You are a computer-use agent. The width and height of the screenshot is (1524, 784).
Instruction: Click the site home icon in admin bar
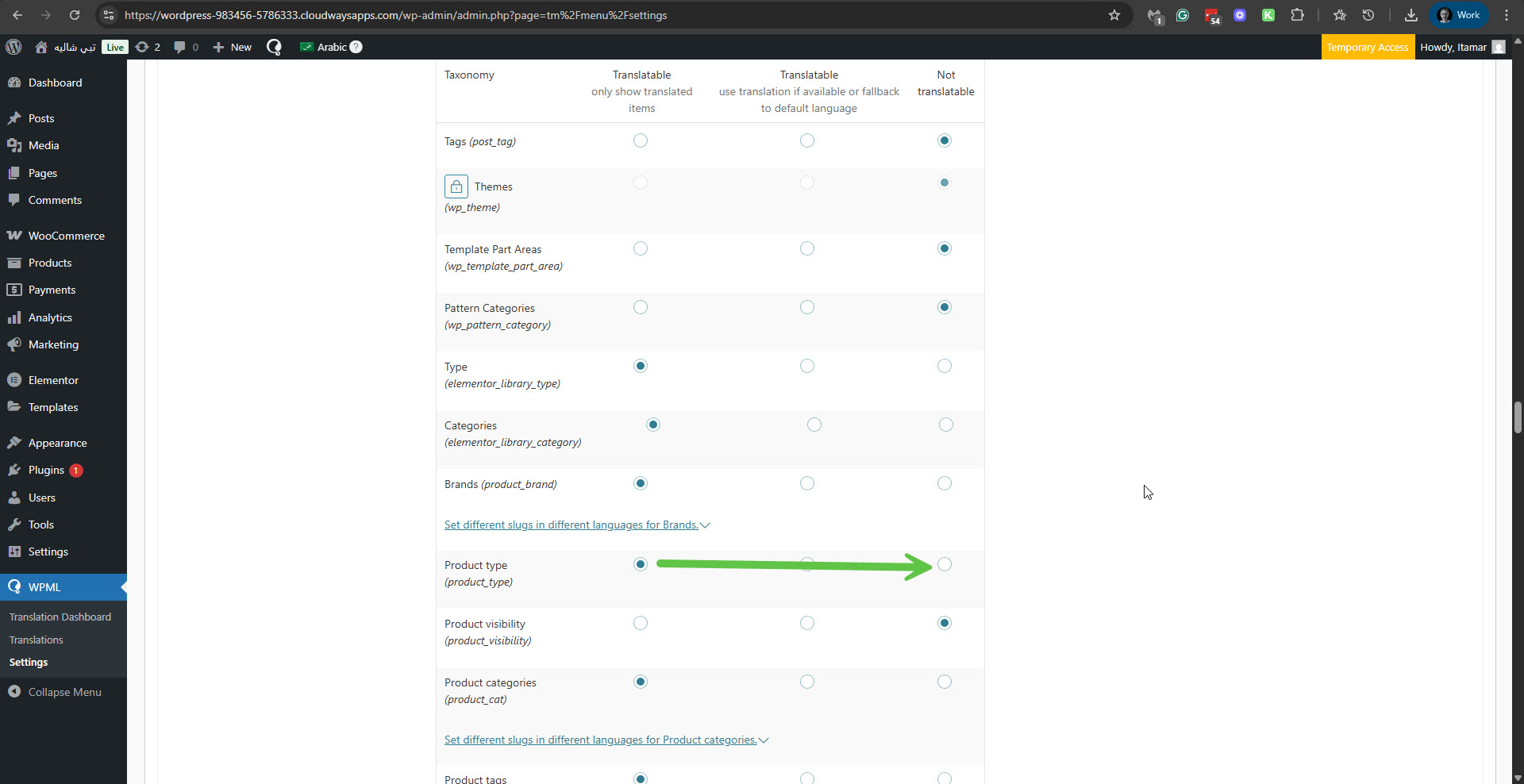[x=41, y=47]
